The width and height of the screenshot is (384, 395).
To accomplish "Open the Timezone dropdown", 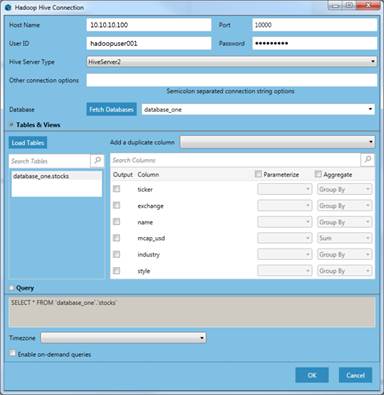I will pyautogui.click(x=123, y=338).
